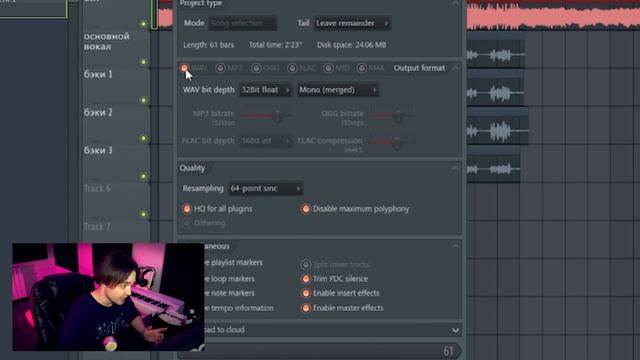The width and height of the screenshot is (640, 360).
Task: Click the 'playlist markers' option label
Action: coord(237,263)
